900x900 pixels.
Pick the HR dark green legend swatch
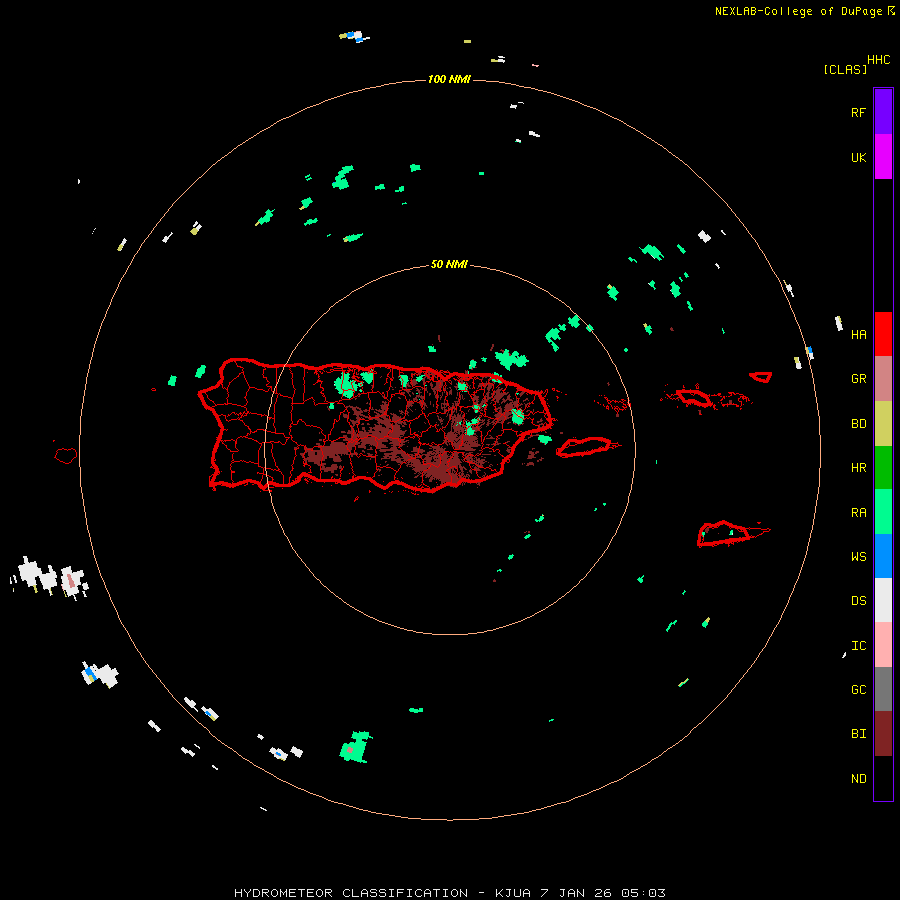[883, 467]
